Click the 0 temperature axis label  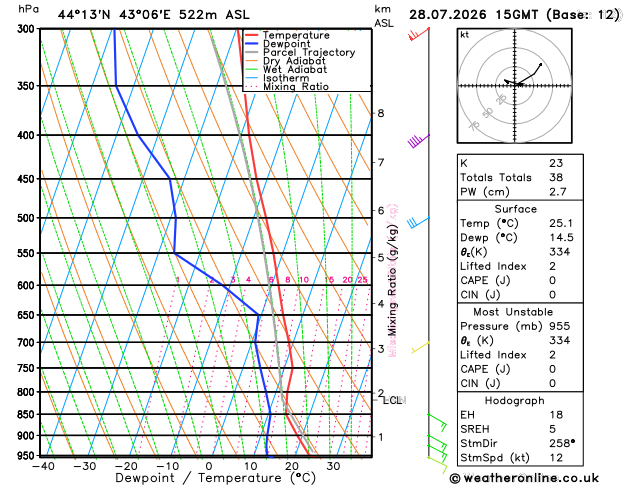coord(209,466)
